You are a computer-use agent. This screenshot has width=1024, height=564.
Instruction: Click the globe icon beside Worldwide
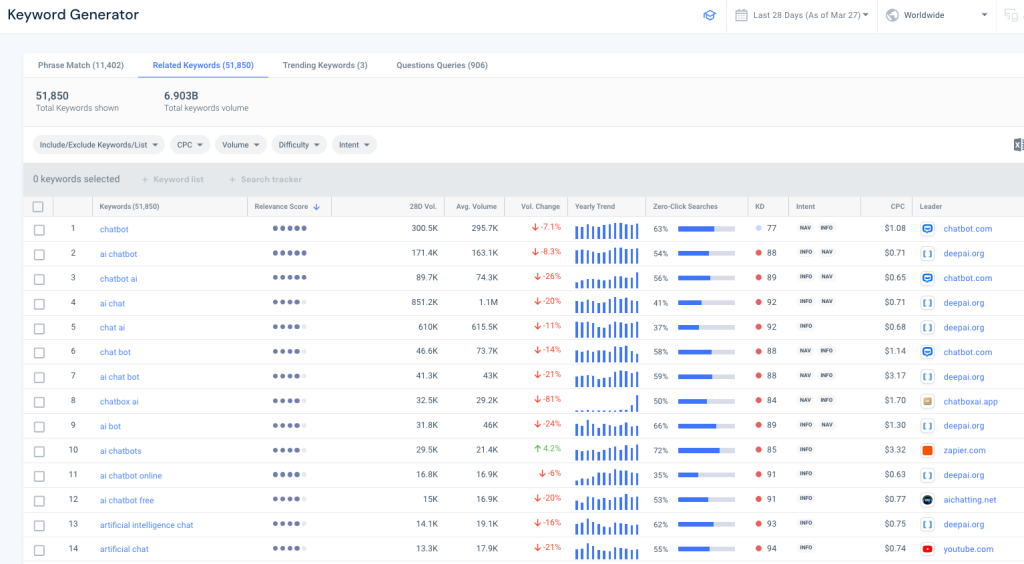coord(892,15)
